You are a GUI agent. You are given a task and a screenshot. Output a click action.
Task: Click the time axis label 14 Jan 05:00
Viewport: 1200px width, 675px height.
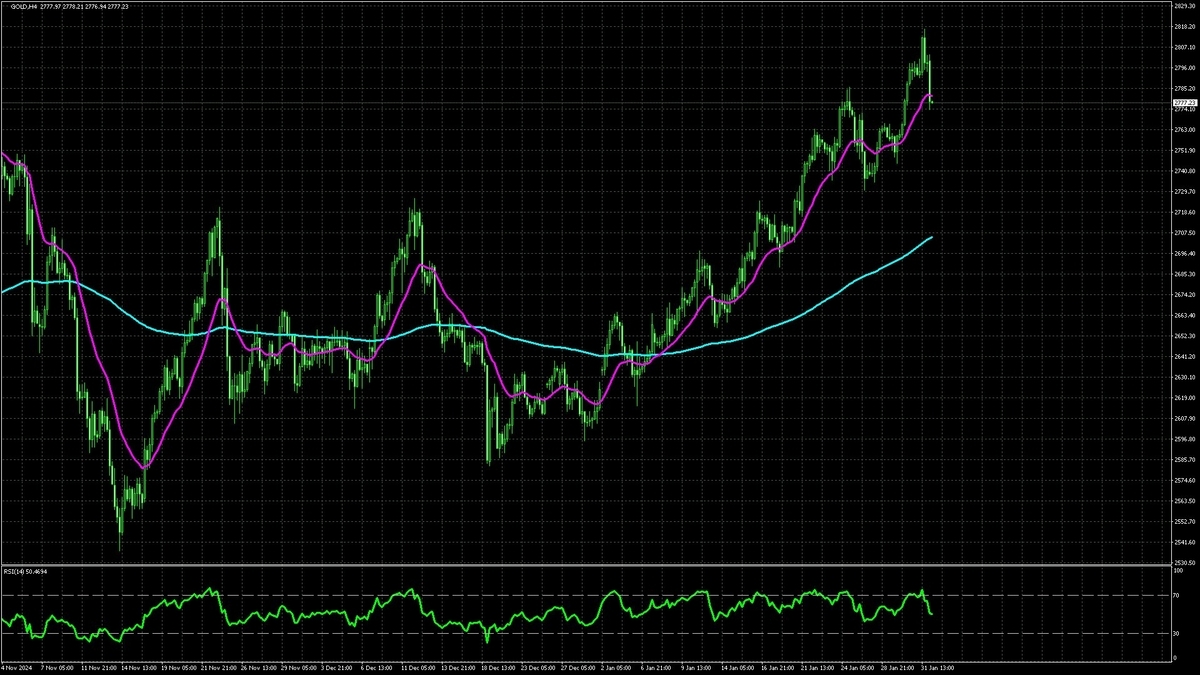[x=738, y=667]
